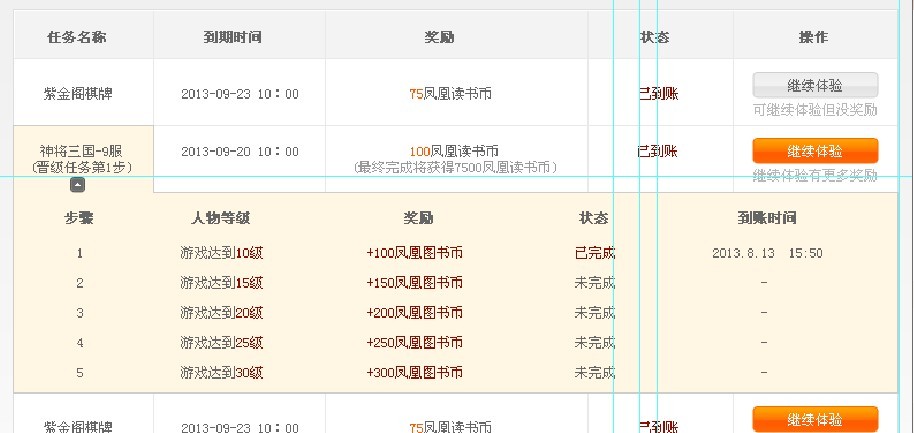Image resolution: width=914 pixels, height=433 pixels.
Task: Click the 奖励 header beside 人物等级
Action: (x=419, y=218)
